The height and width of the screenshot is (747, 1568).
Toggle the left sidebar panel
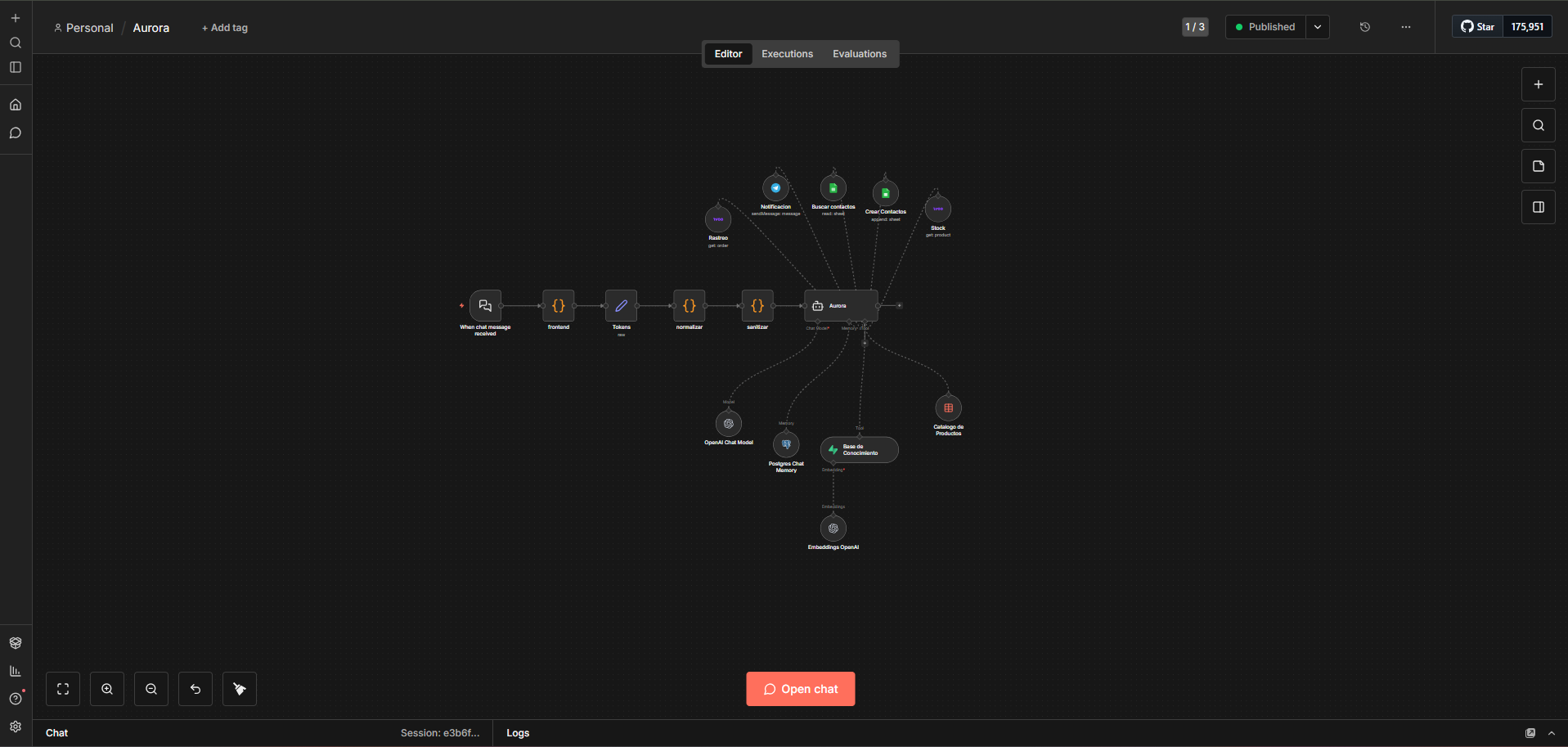(16, 67)
